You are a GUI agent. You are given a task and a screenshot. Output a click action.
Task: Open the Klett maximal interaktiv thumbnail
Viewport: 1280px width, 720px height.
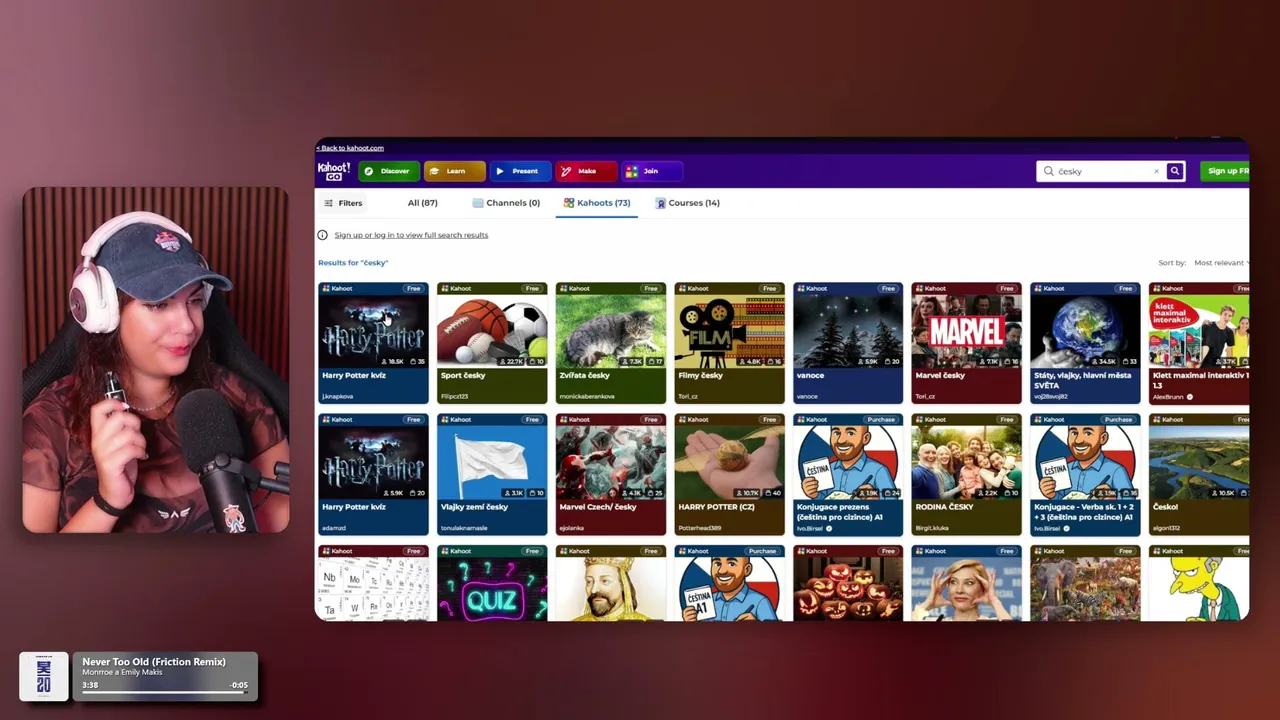tap(1199, 332)
